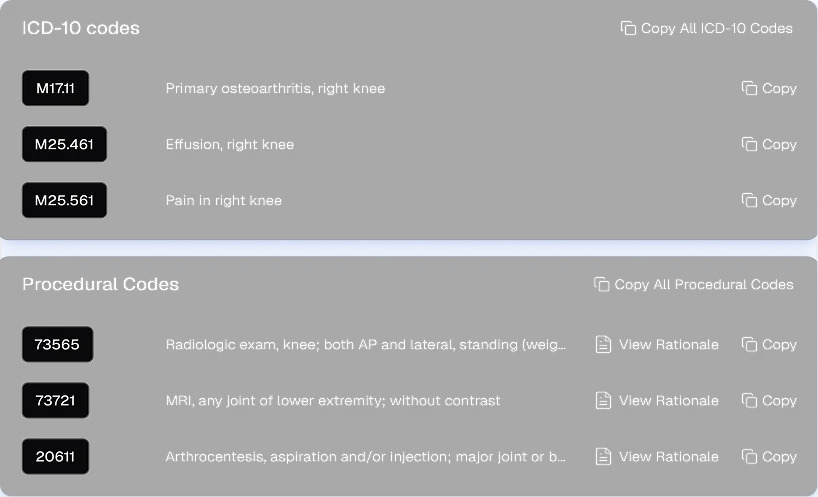Select the M25.461 code badge
Viewport: 818px width, 497px height.
pyautogui.click(x=64, y=144)
